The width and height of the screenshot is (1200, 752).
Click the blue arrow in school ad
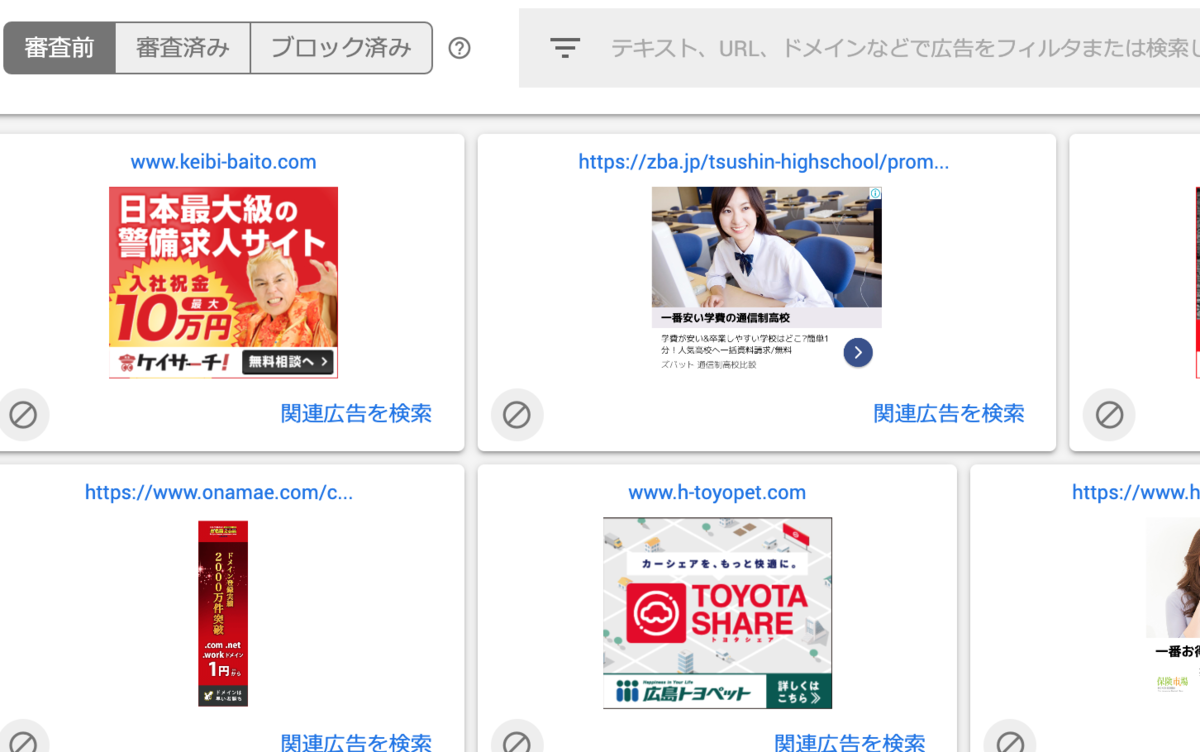858,352
